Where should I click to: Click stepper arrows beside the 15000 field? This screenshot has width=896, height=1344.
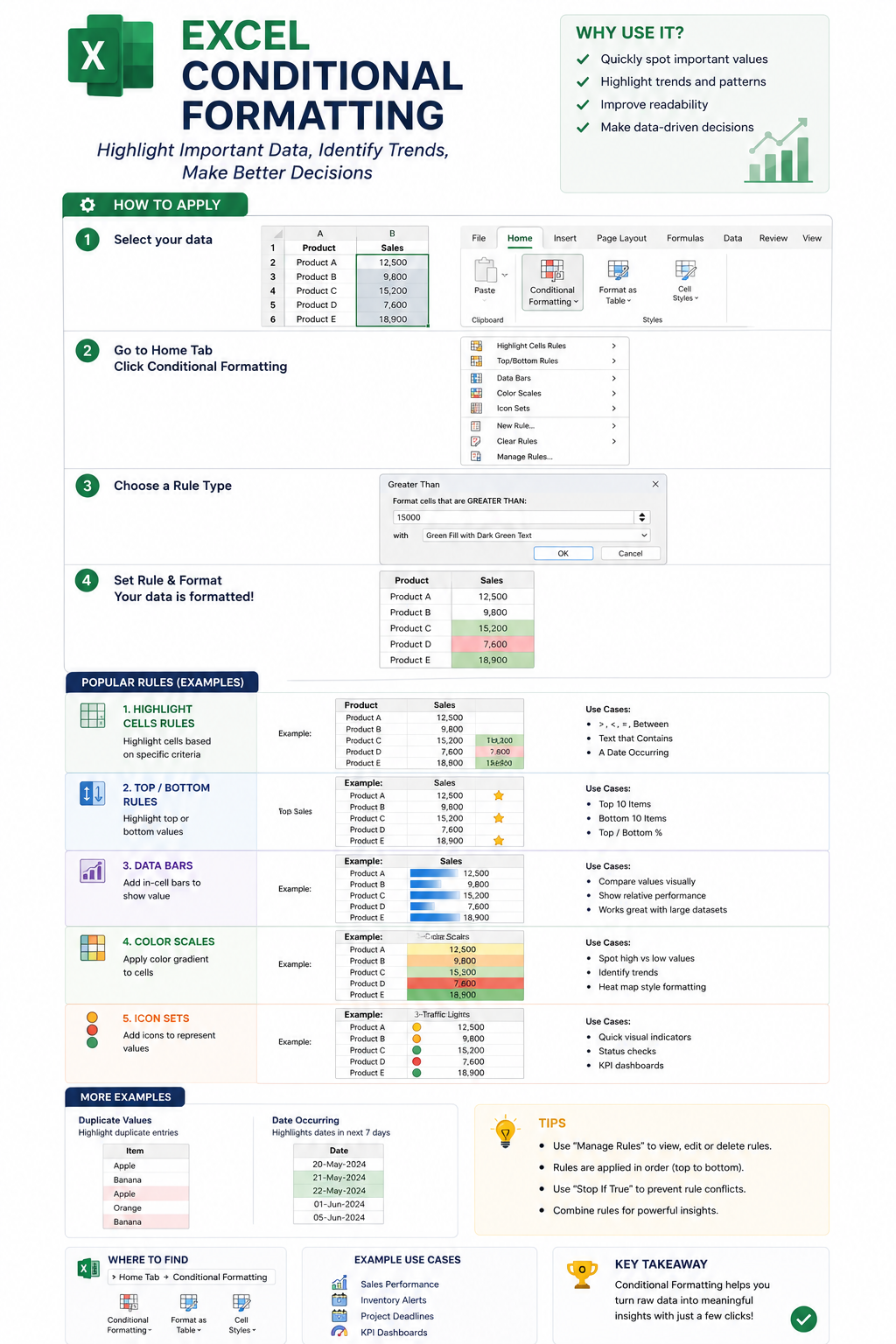tap(642, 517)
